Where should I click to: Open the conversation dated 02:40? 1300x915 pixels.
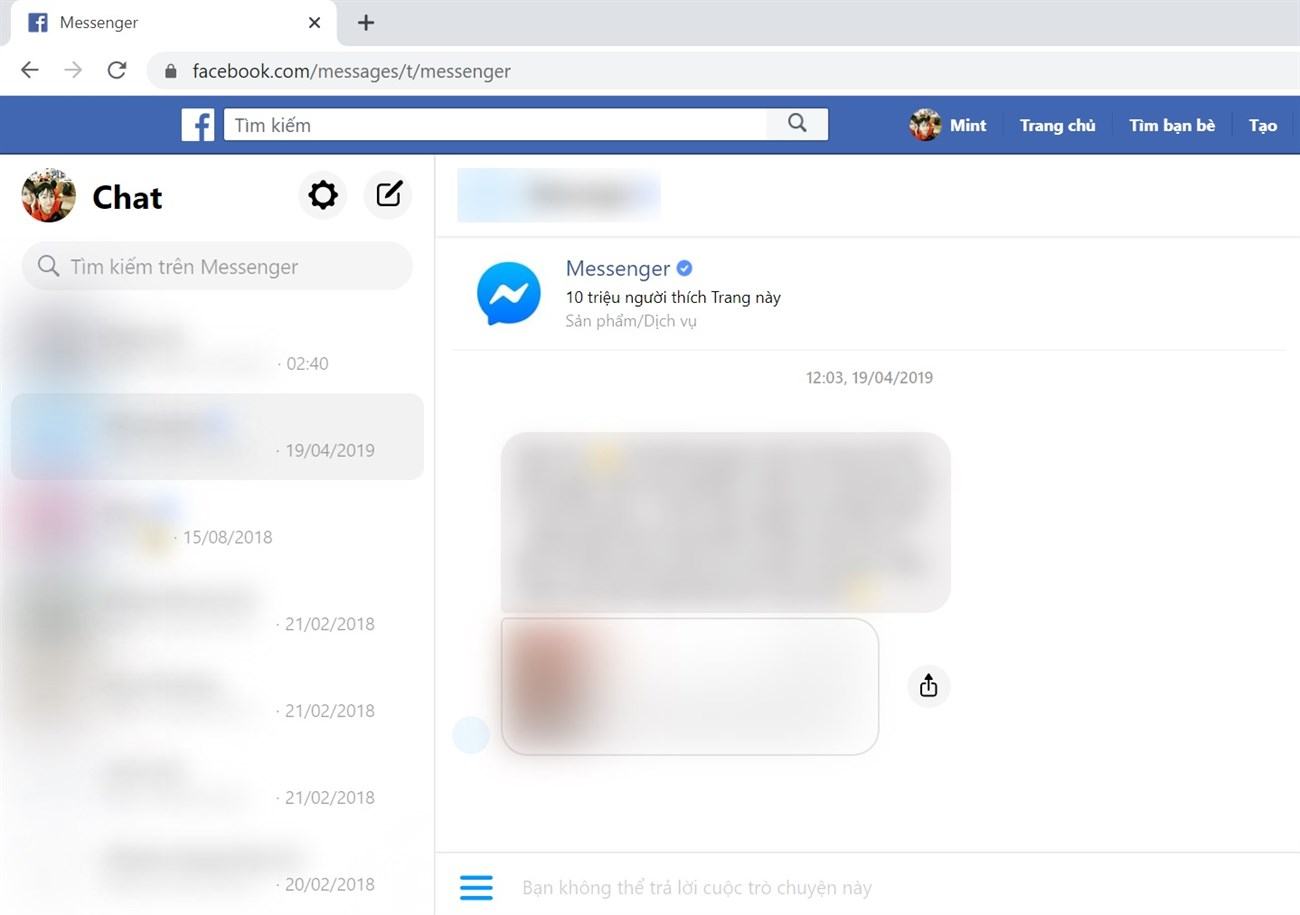(x=217, y=350)
